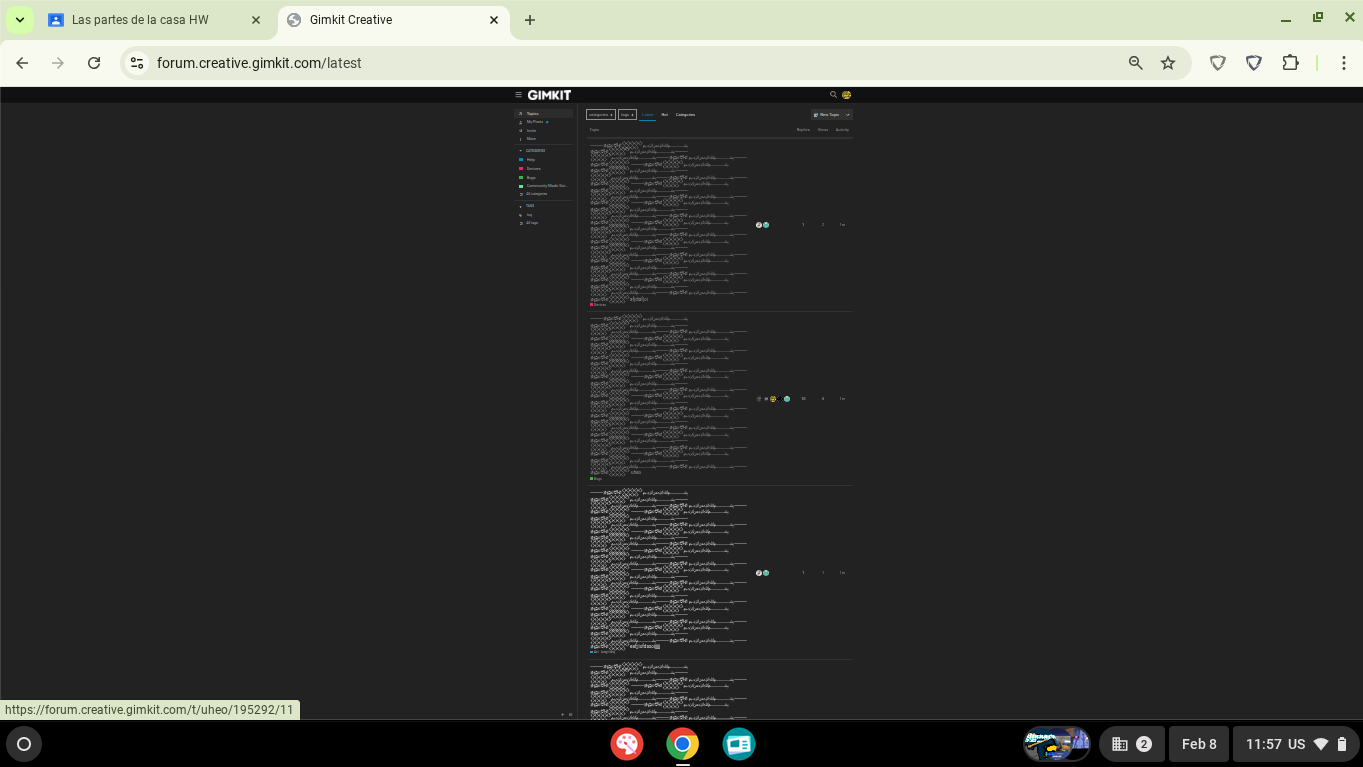The image size is (1363, 767).
Task: Open the user profile avatar menu
Action: [x=847, y=95]
